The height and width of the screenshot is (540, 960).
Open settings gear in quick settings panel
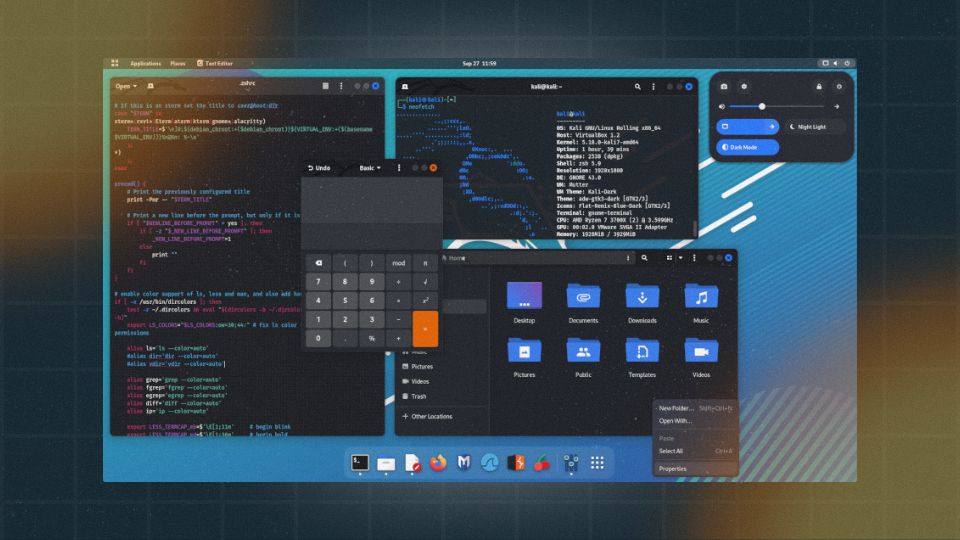click(x=744, y=86)
